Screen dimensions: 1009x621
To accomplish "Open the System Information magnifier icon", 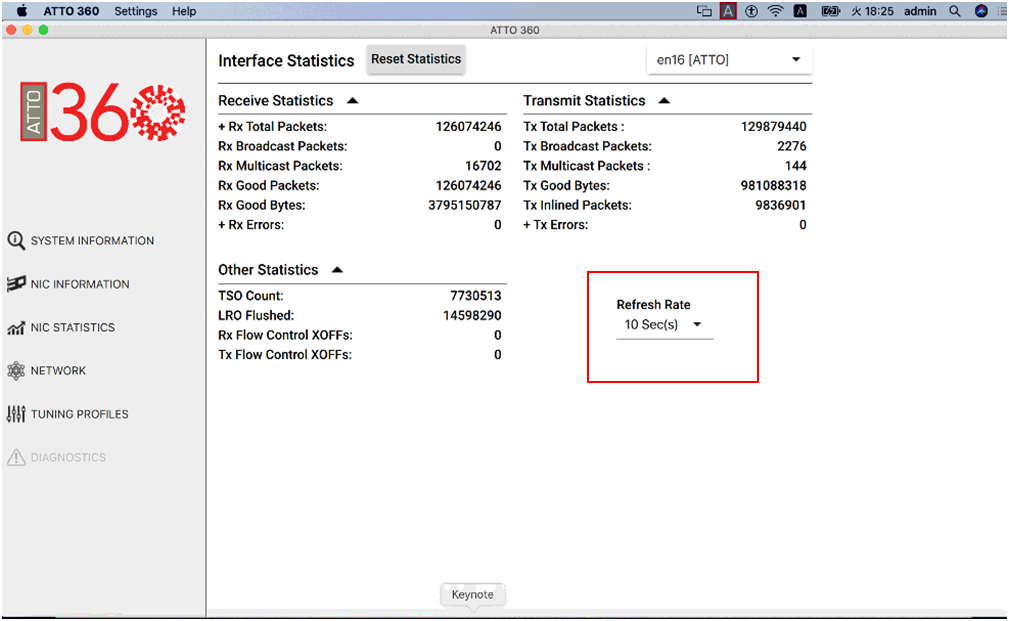I will tap(16, 241).
